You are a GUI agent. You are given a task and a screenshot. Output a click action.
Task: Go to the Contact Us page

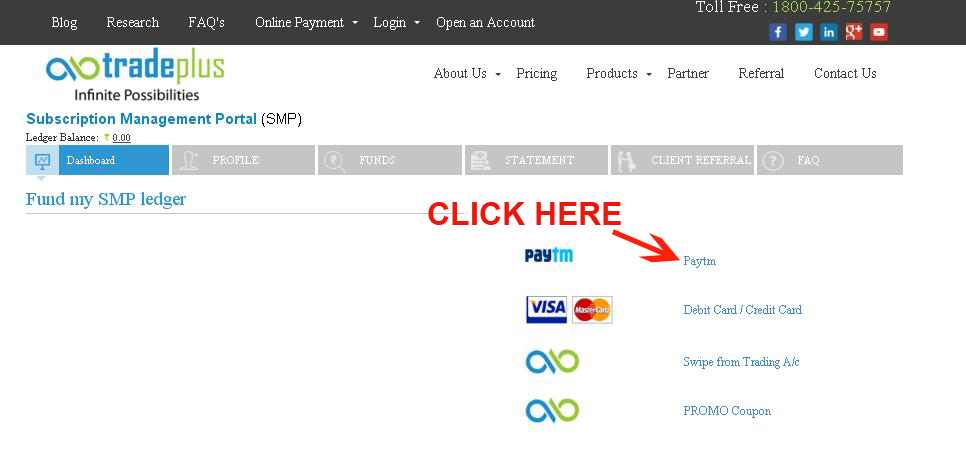(845, 73)
